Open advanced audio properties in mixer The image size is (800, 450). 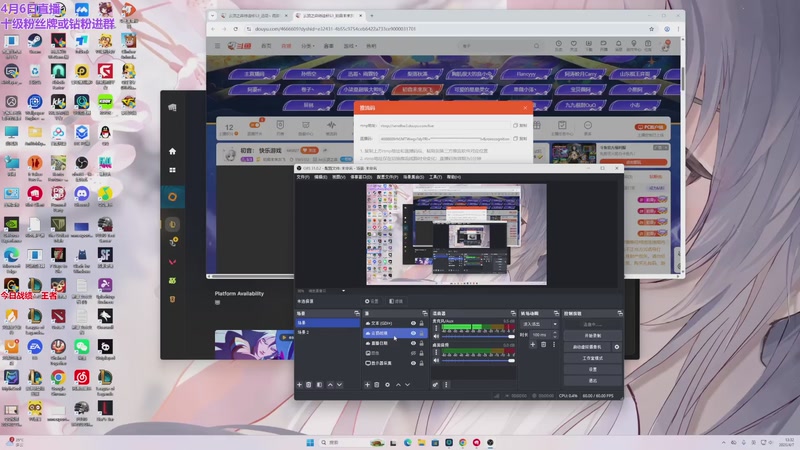[435, 385]
